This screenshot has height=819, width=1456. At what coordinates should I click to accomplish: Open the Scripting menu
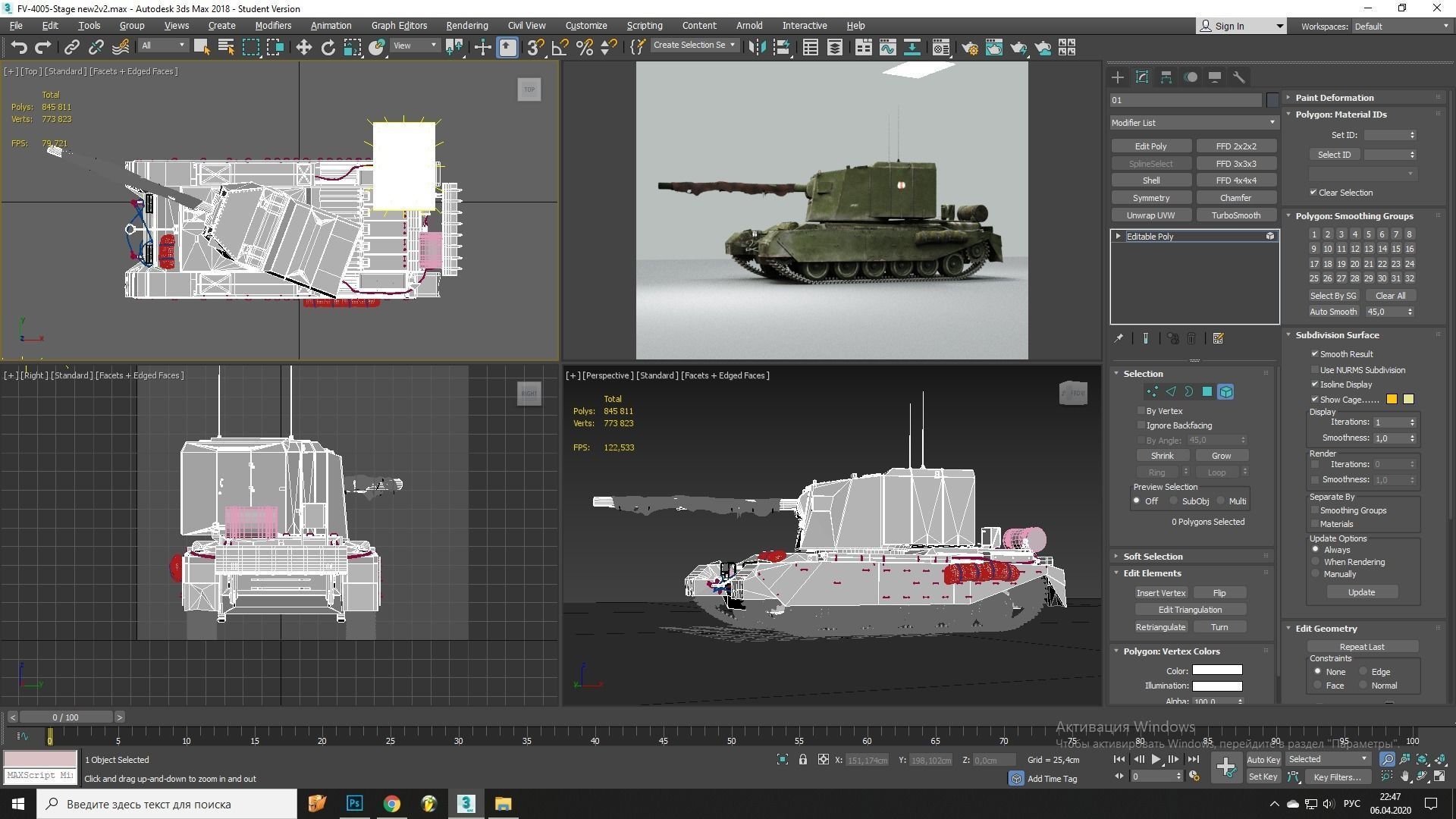pos(645,26)
